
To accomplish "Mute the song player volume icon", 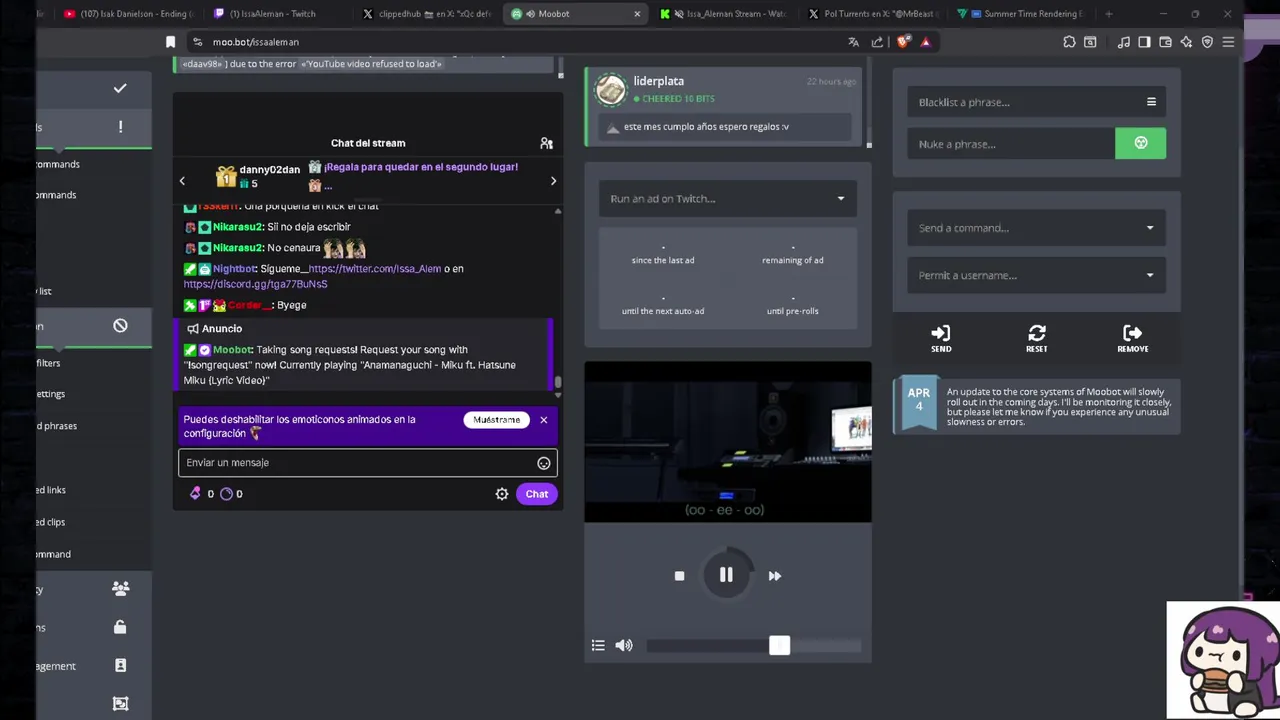I will point(624,646).
